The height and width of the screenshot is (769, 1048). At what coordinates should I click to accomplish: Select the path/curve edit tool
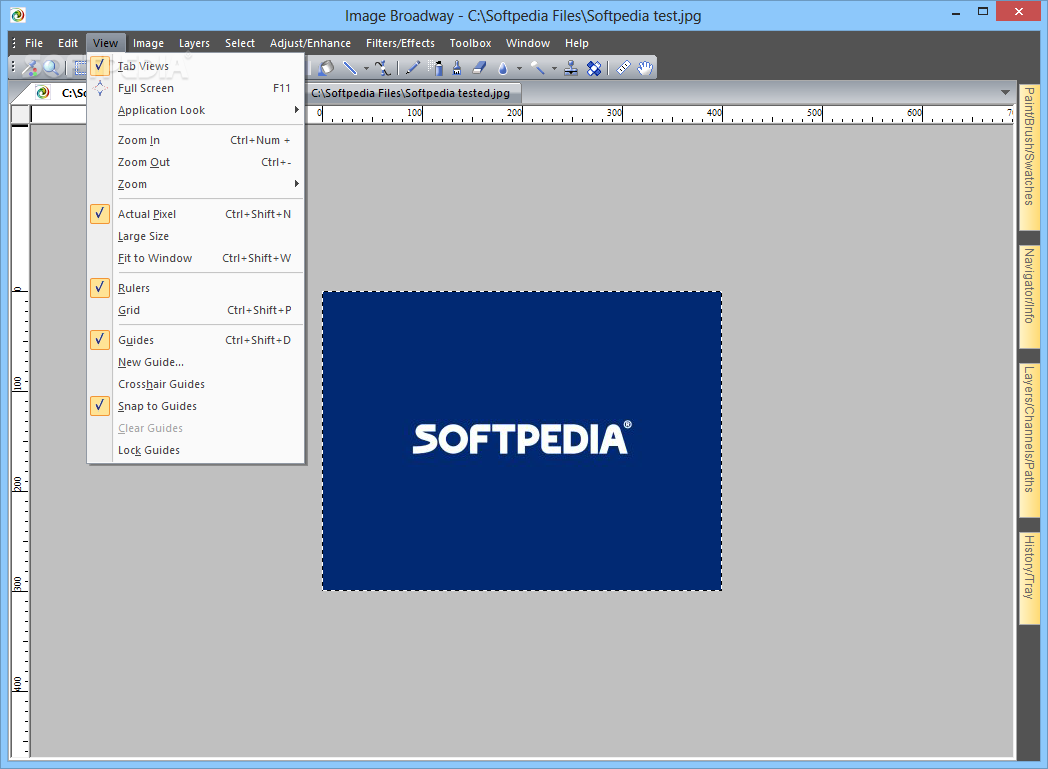(x=382, y=67)
